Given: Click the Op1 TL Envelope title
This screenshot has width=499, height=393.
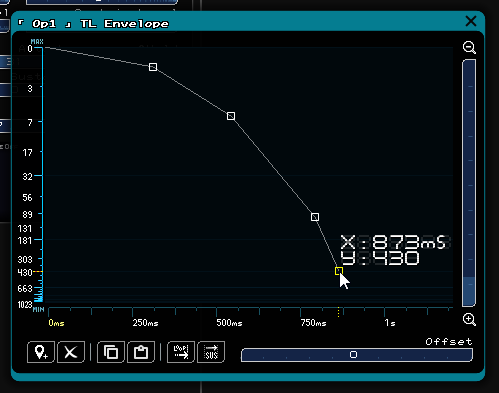Looking at the screenshot, I should (x=93, y=24).
